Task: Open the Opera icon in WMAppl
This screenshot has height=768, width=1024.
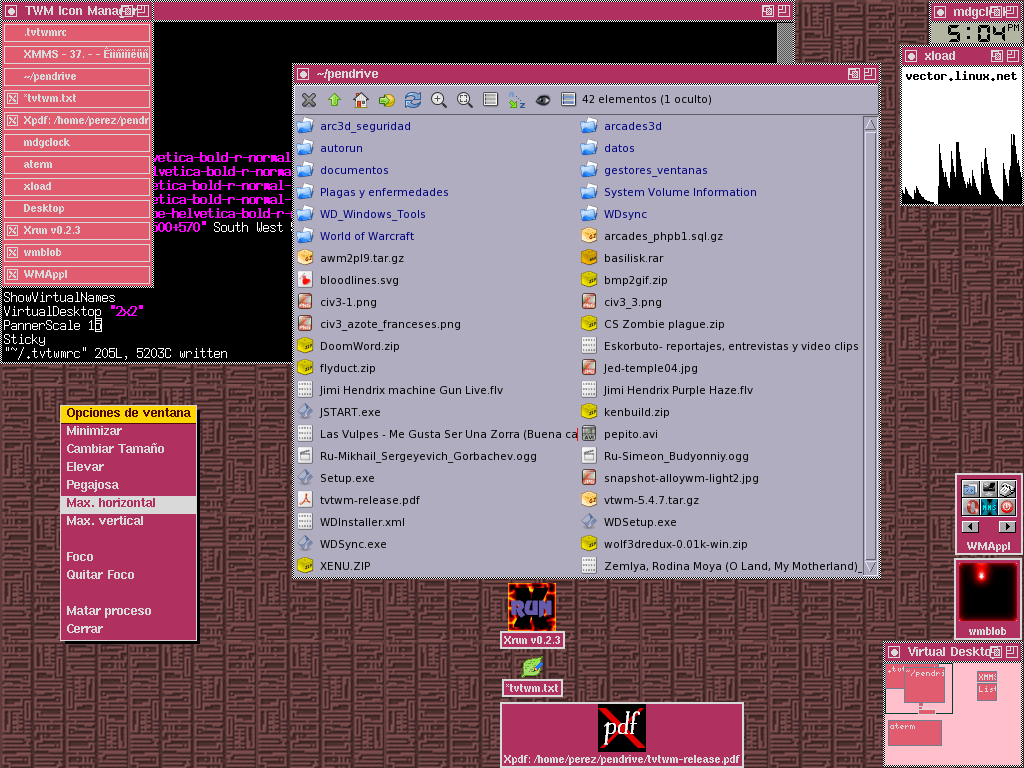Action: point(970,507)
